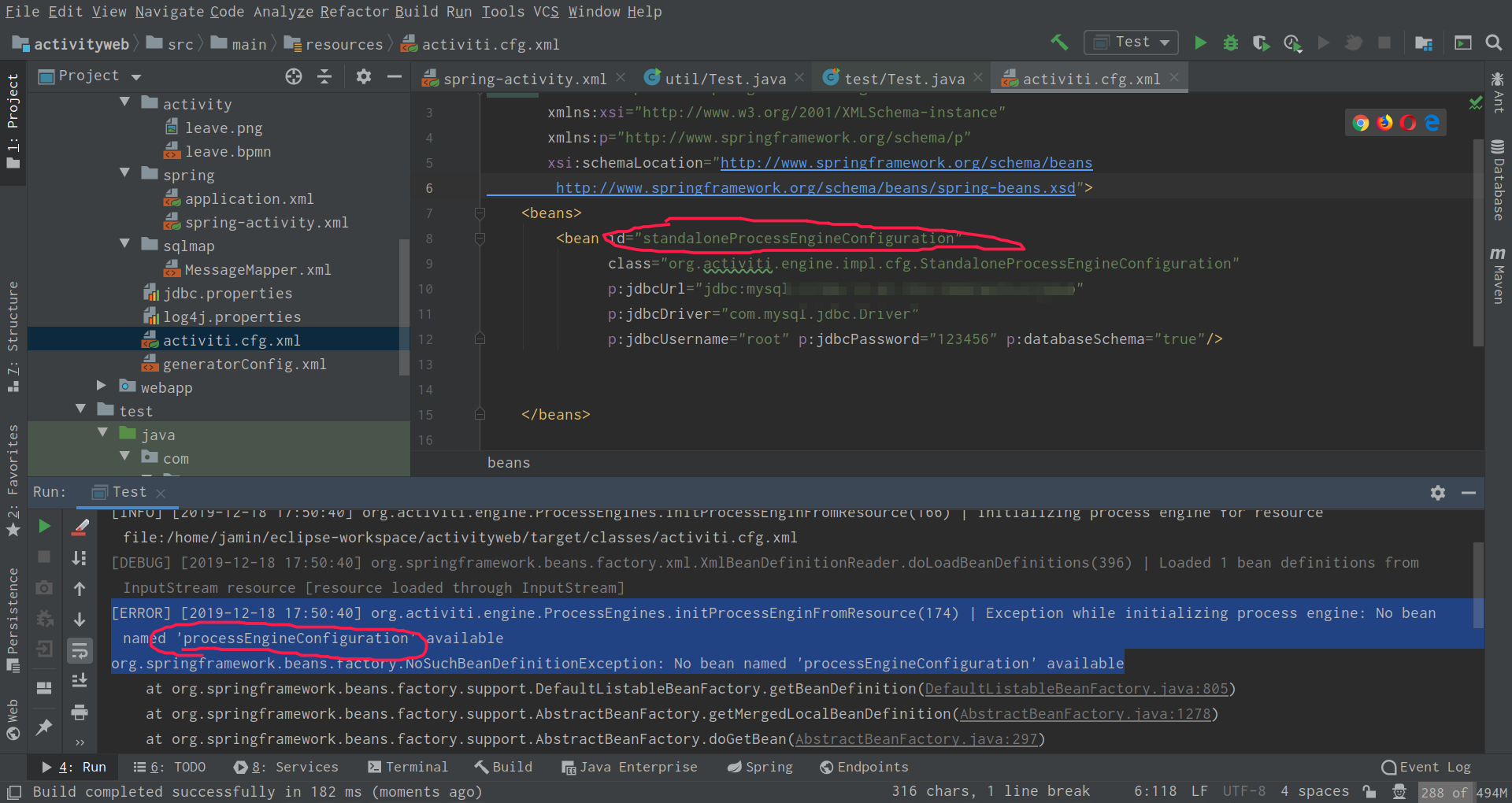Collapse the sqlmap folder
Viewport: 1512px width, 803px height.
tap(124, 244)
